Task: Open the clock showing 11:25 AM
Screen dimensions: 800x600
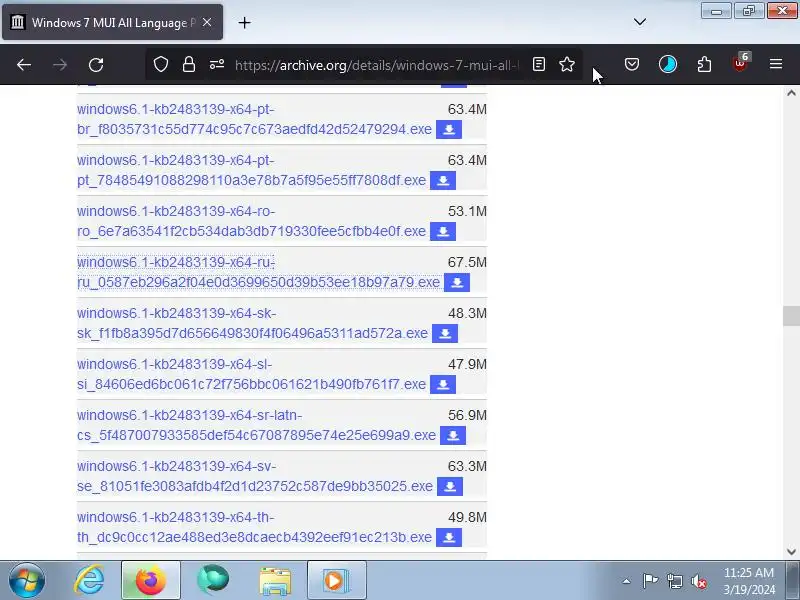Action: [748, 581]
